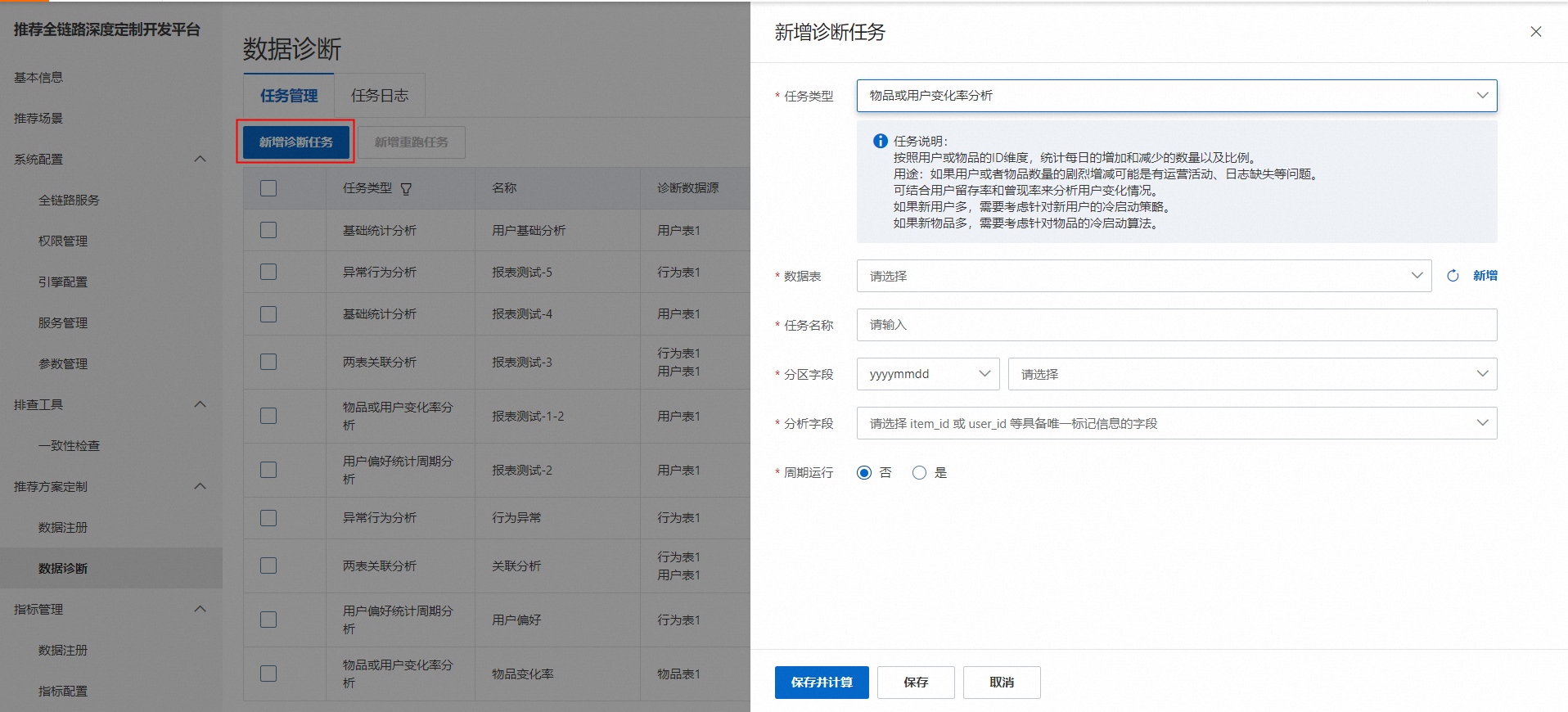1568x712 pixels.
Task: Click the refresh icon beside 数据表
Action: coord(1453,276)
